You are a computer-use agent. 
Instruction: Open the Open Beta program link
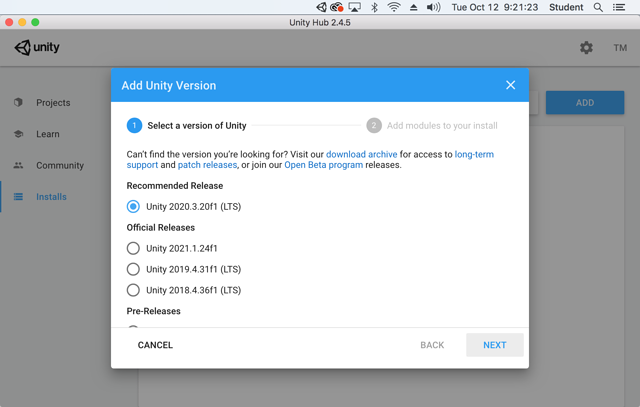323,165
